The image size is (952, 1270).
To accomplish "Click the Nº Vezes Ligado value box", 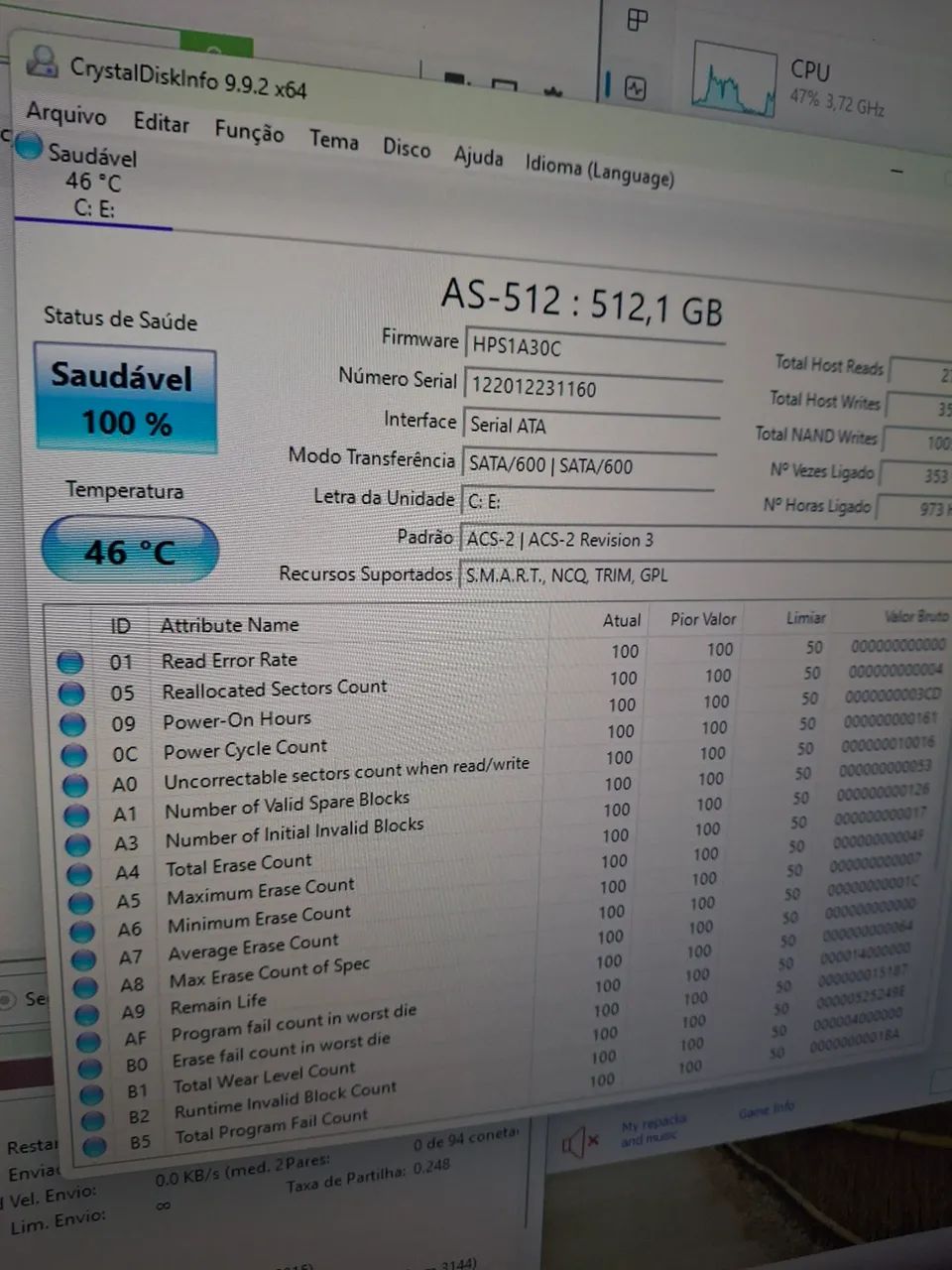I will pos(915,475).
